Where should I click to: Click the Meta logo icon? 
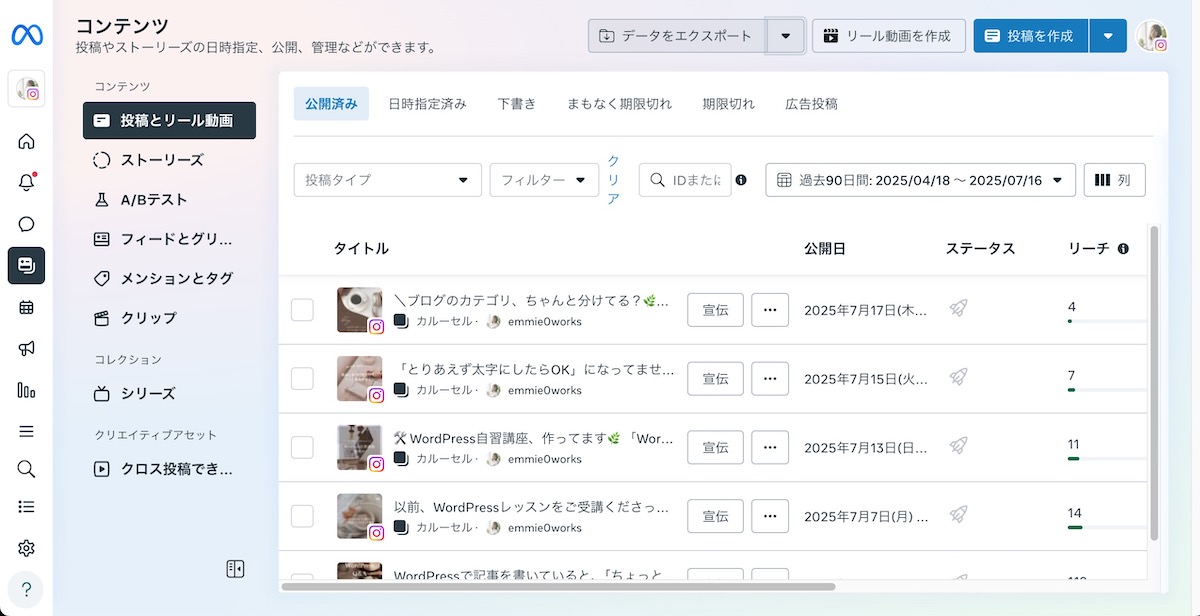coord(27,35)
